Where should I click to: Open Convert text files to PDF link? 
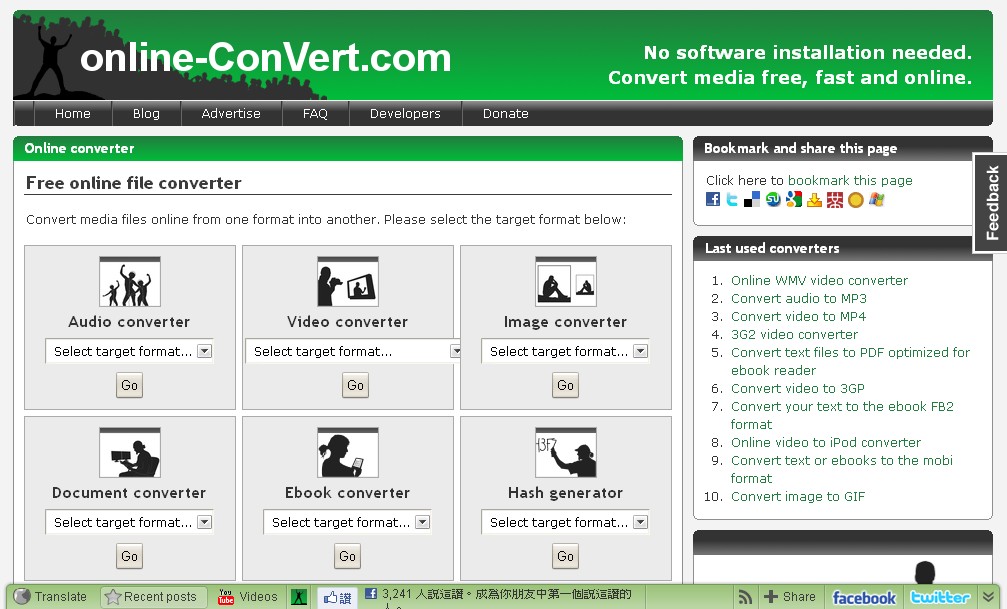850,362
